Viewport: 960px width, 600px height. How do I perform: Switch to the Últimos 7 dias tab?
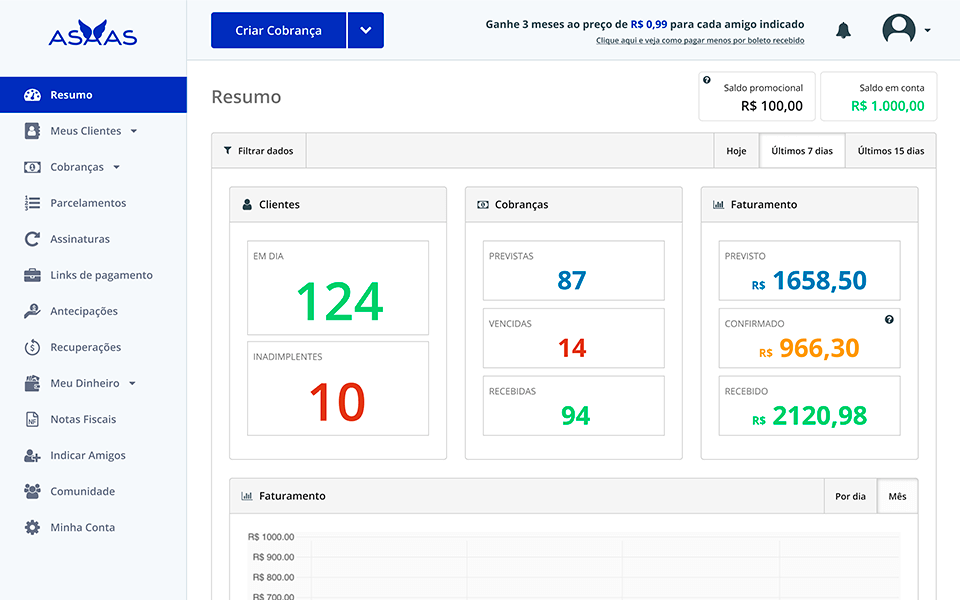click(801, 150)
